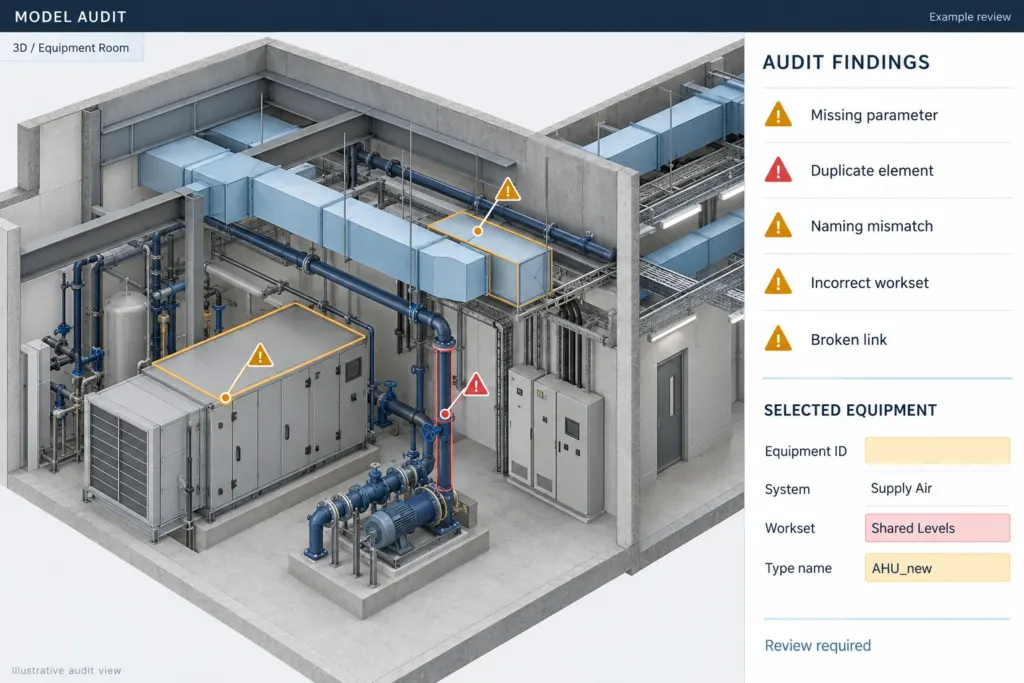Select the Incorrect workset finding
Viewport: 1024px width, 683px height.
(888, 283)
